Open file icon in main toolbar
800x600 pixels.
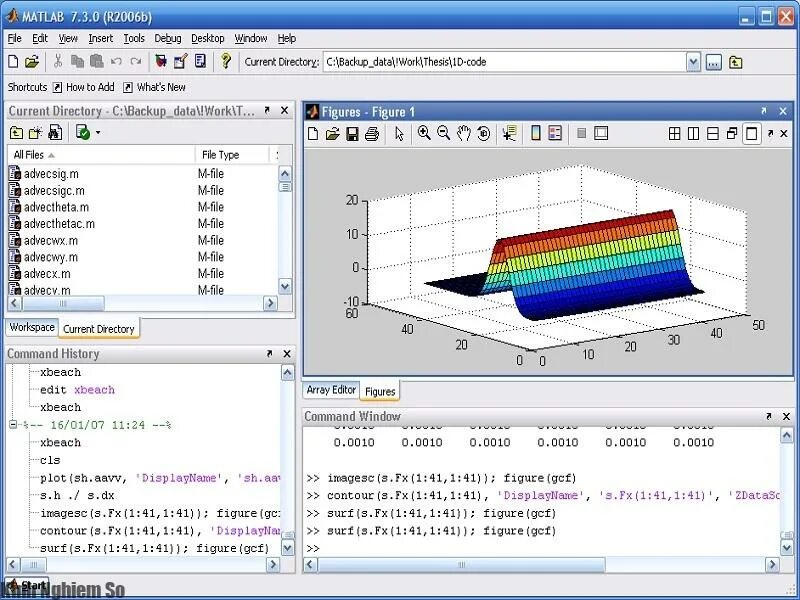coord(32,62)
